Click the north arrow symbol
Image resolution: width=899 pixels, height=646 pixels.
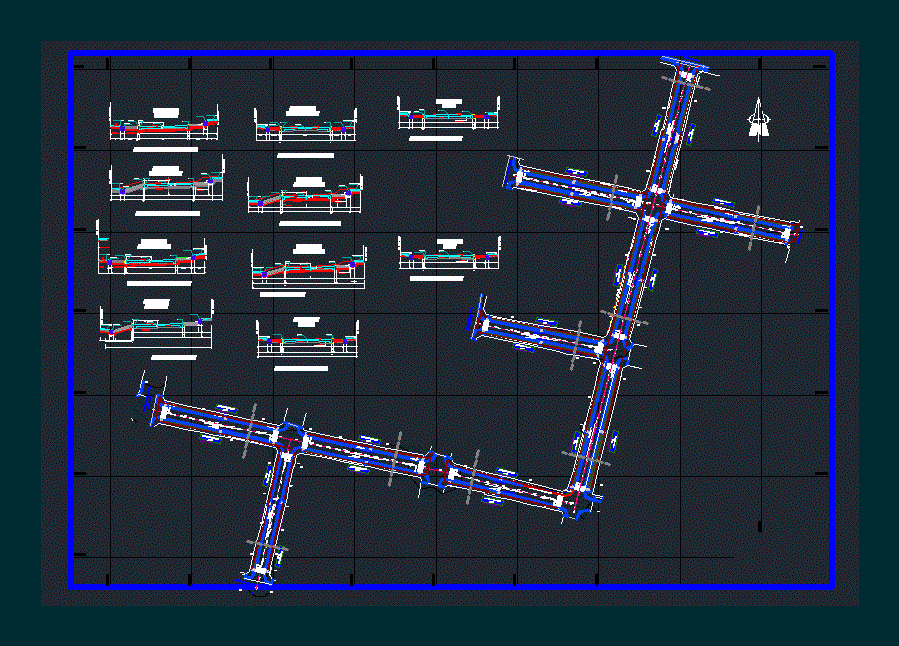(761, 120)
